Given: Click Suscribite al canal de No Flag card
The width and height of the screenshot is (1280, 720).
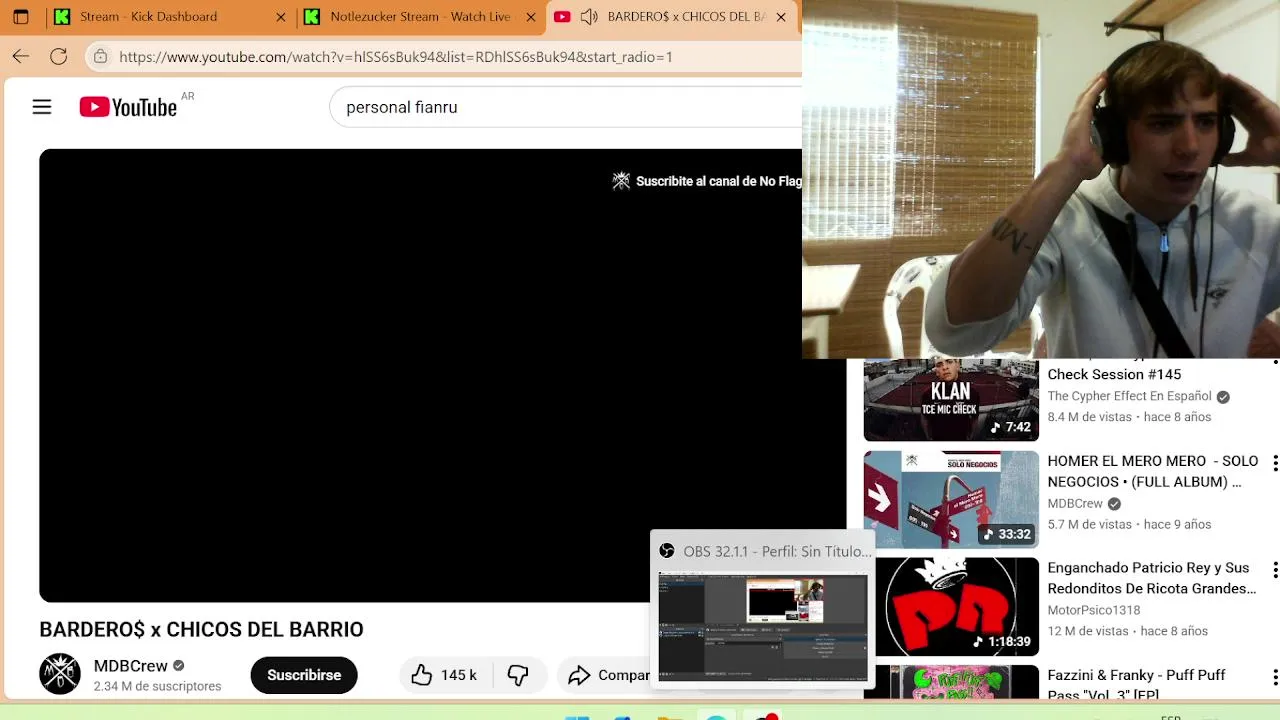Looking at the screenshot, I should tap(718, 181).
